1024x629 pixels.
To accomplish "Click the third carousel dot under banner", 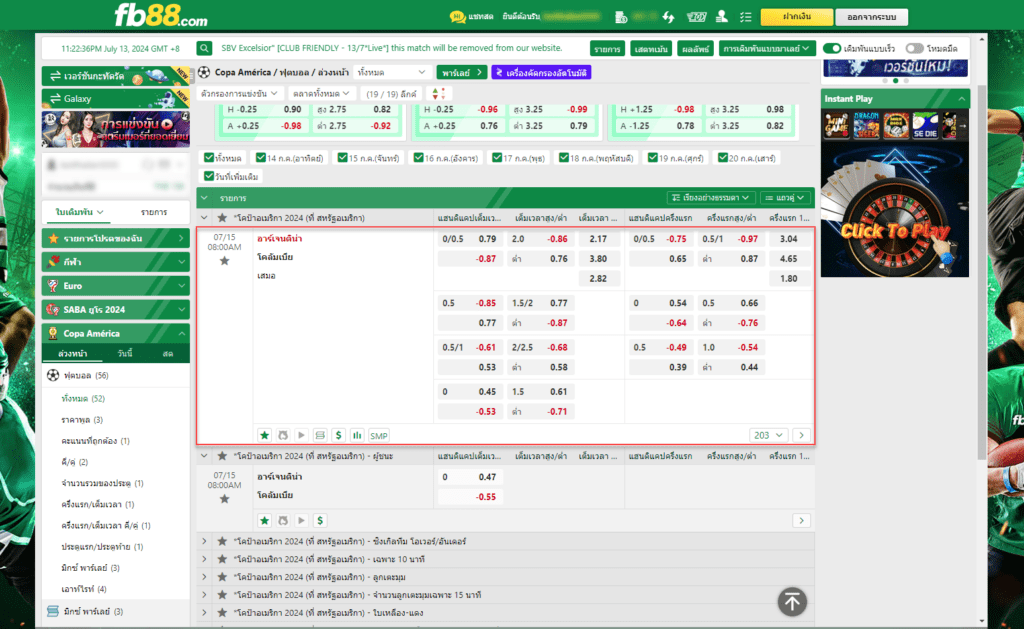I will 906,81.
